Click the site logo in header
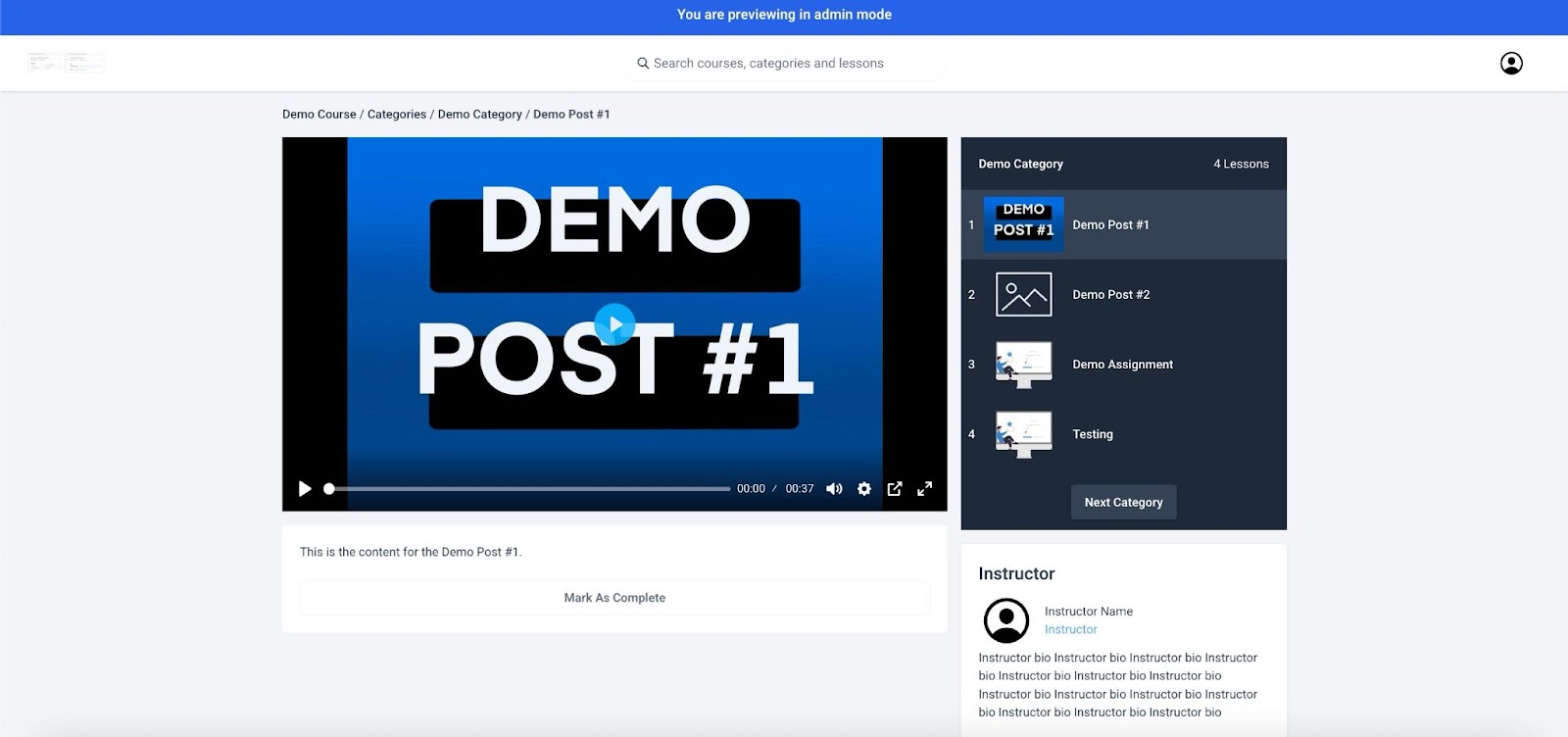The height and width of the screenshot is (737, 1568). (66, 64)
